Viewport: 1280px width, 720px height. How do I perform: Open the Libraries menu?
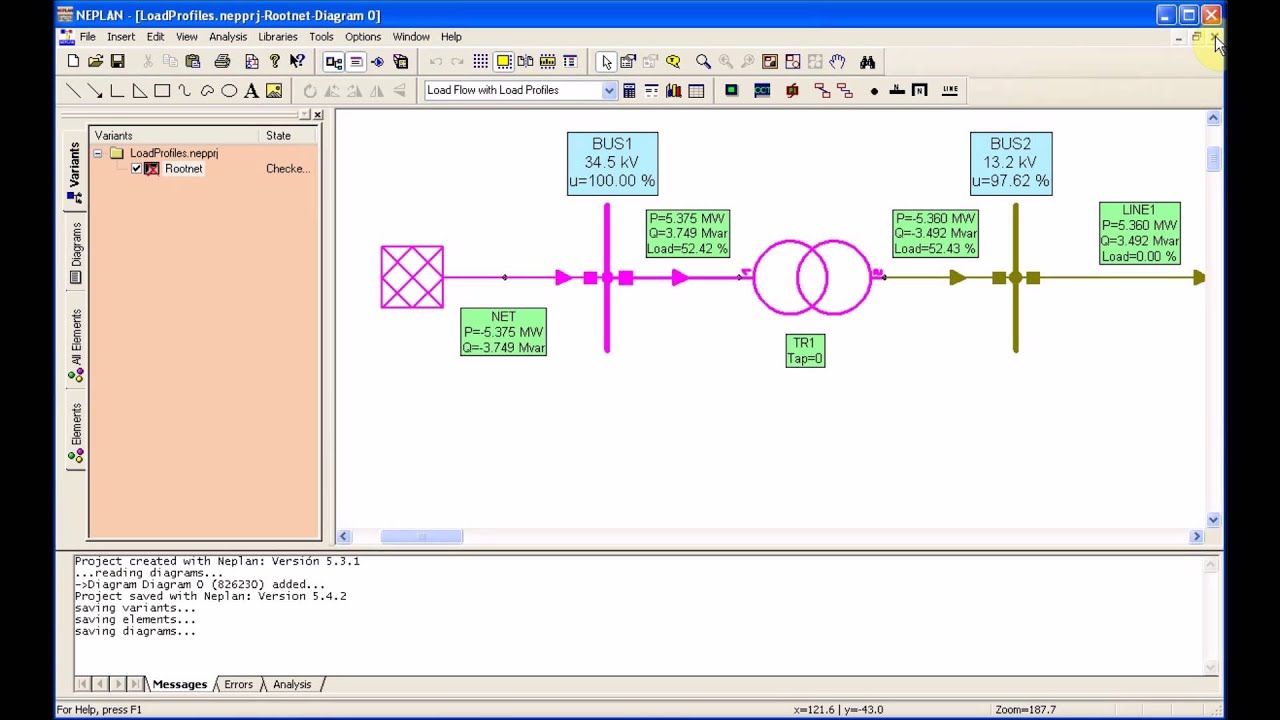[278, 37]
